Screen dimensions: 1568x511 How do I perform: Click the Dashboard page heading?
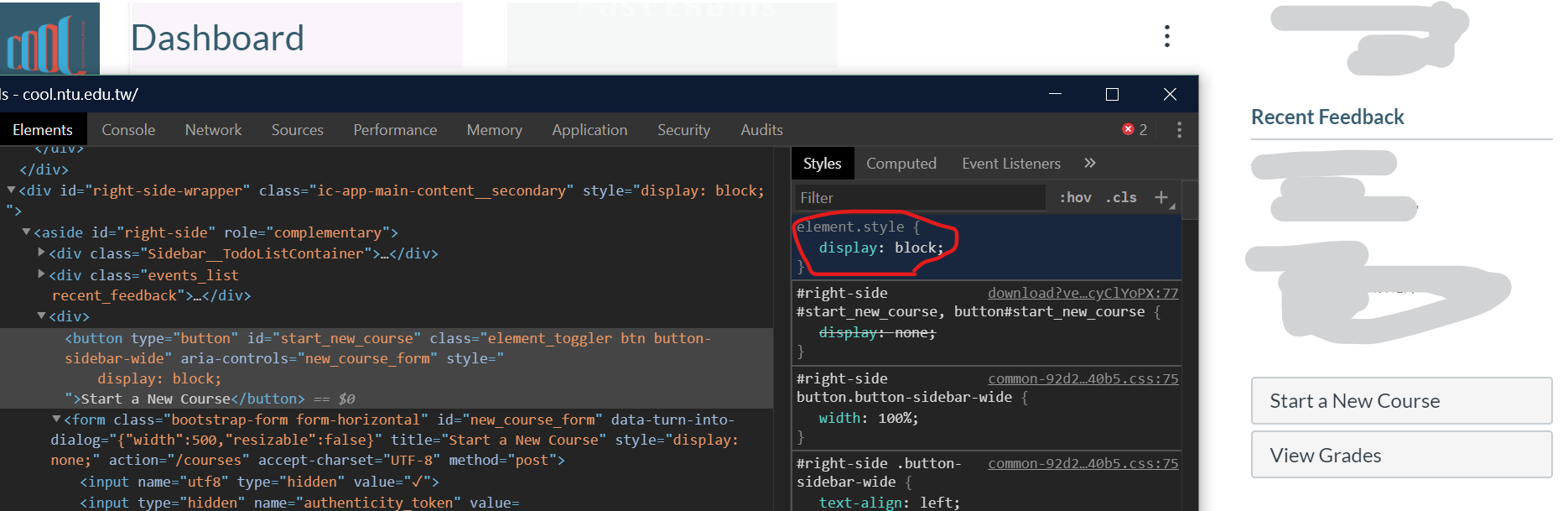217,38
